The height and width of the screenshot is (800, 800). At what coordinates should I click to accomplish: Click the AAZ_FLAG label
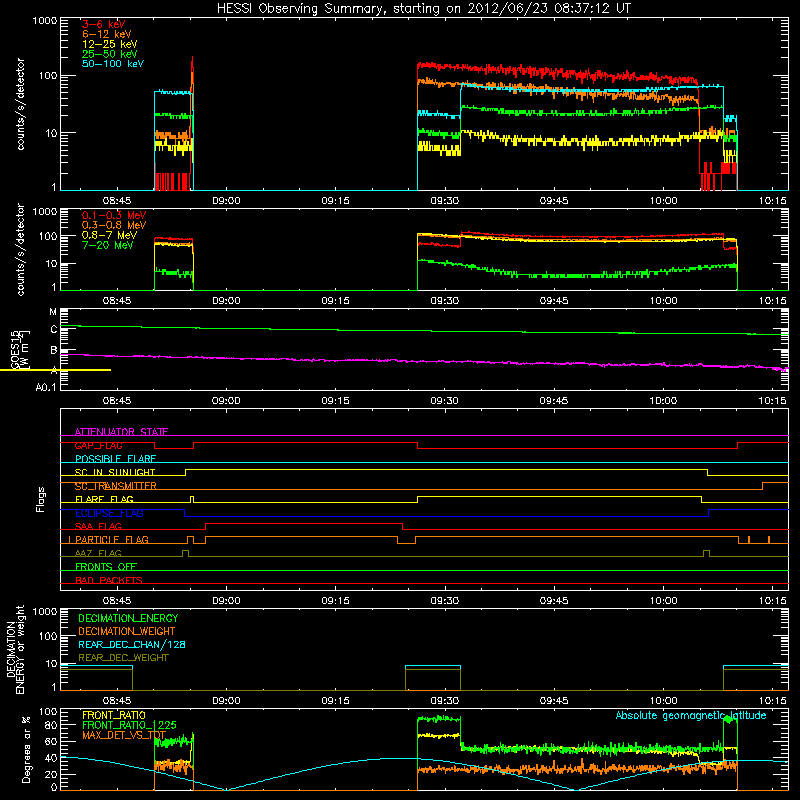[98, 553]
